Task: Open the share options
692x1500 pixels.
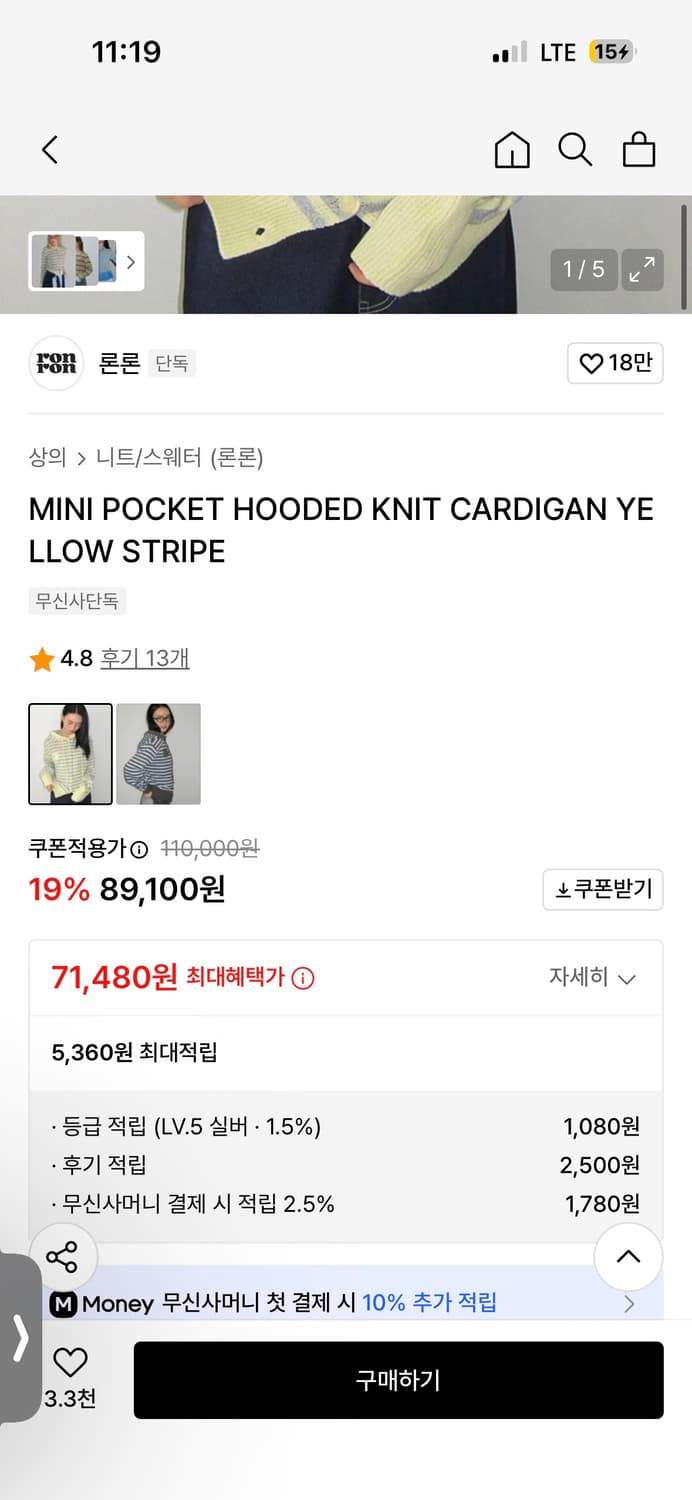Action: coord(64,1257)
